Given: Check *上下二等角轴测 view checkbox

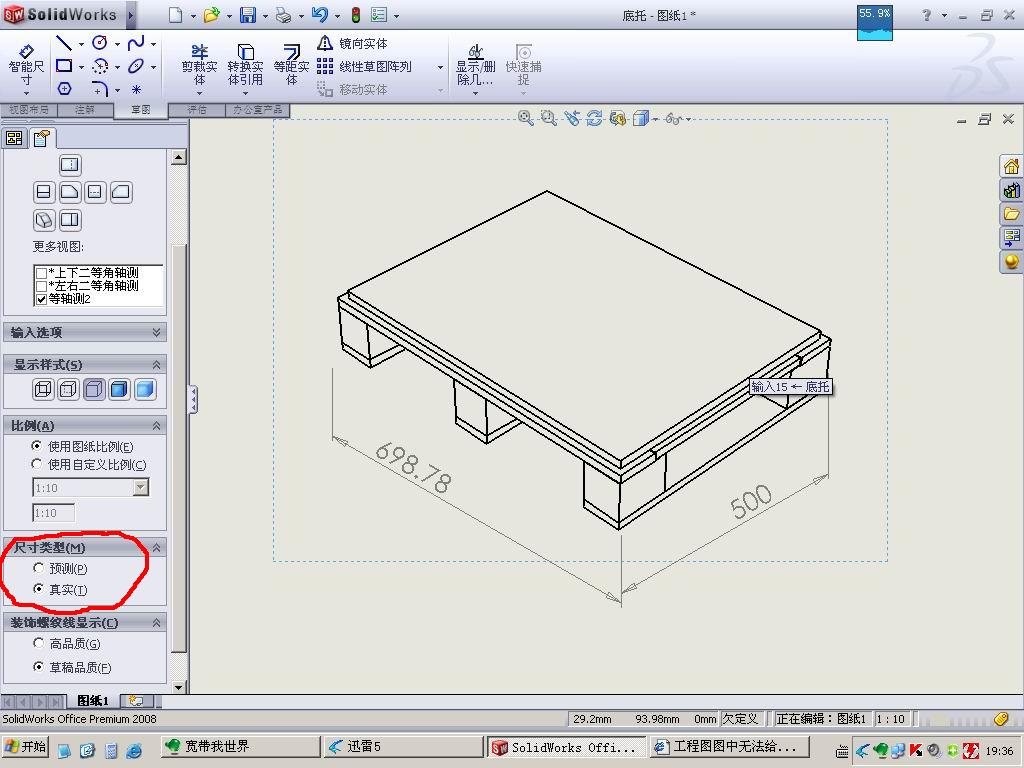Looking at the screenshot, I should pyautogui.click(x=42, y=273).
